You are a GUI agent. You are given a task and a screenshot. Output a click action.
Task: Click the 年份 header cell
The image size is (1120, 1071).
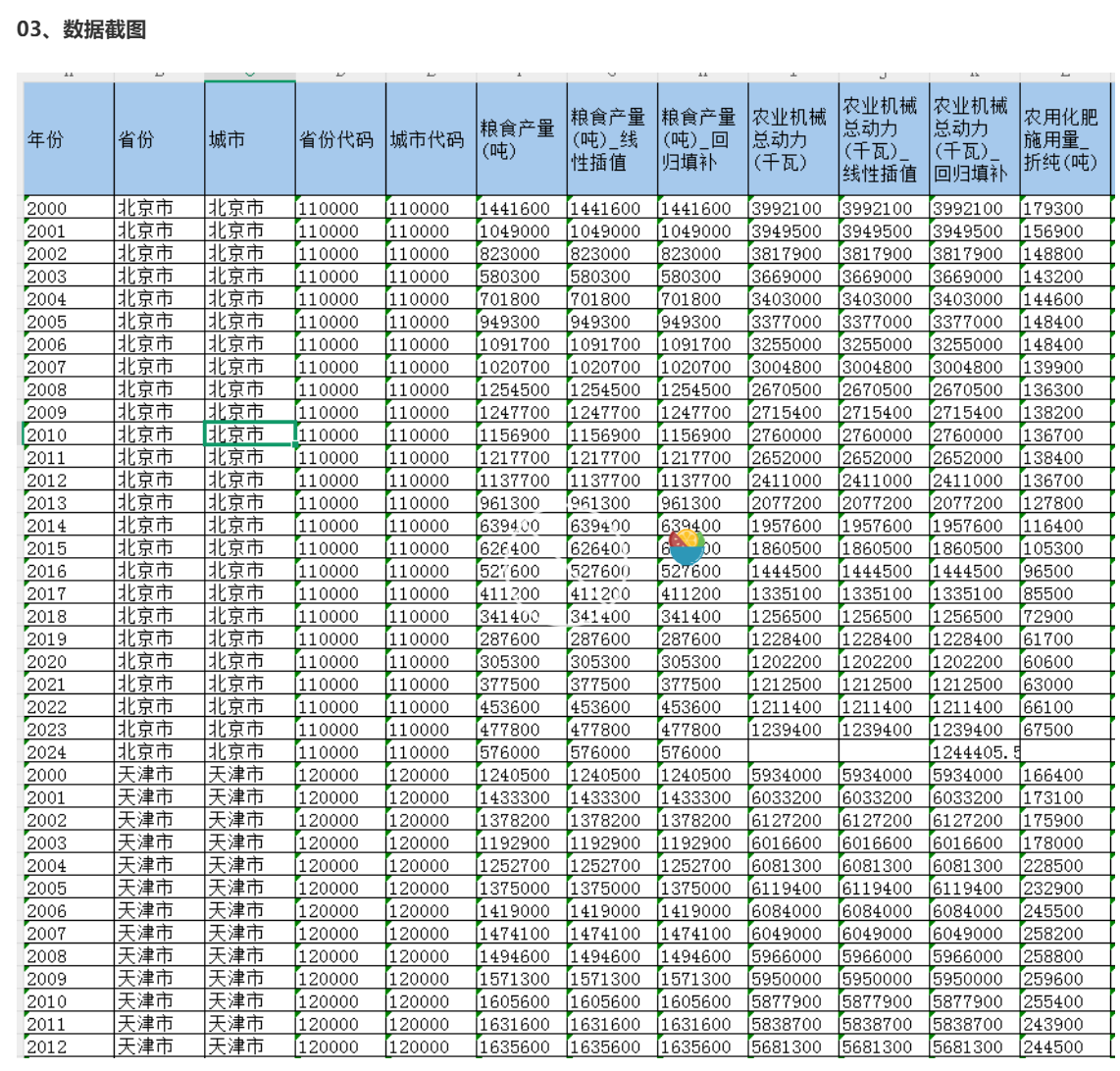[69, 138]
